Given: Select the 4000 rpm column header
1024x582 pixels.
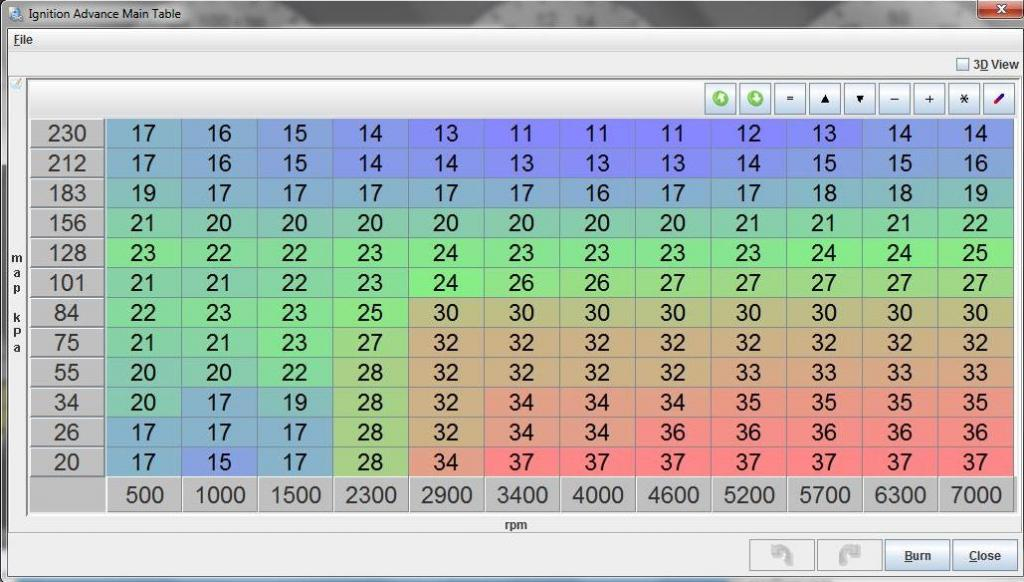Looking at the screenshot, I should 598,495.
